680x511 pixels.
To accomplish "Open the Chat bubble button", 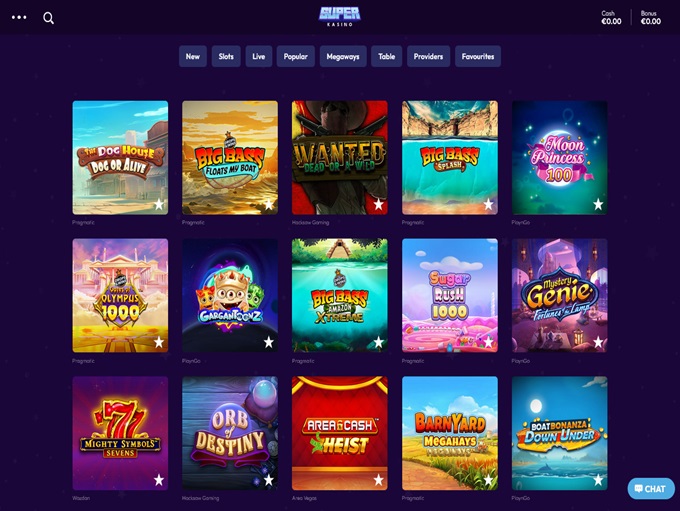I will pos(651,488).
